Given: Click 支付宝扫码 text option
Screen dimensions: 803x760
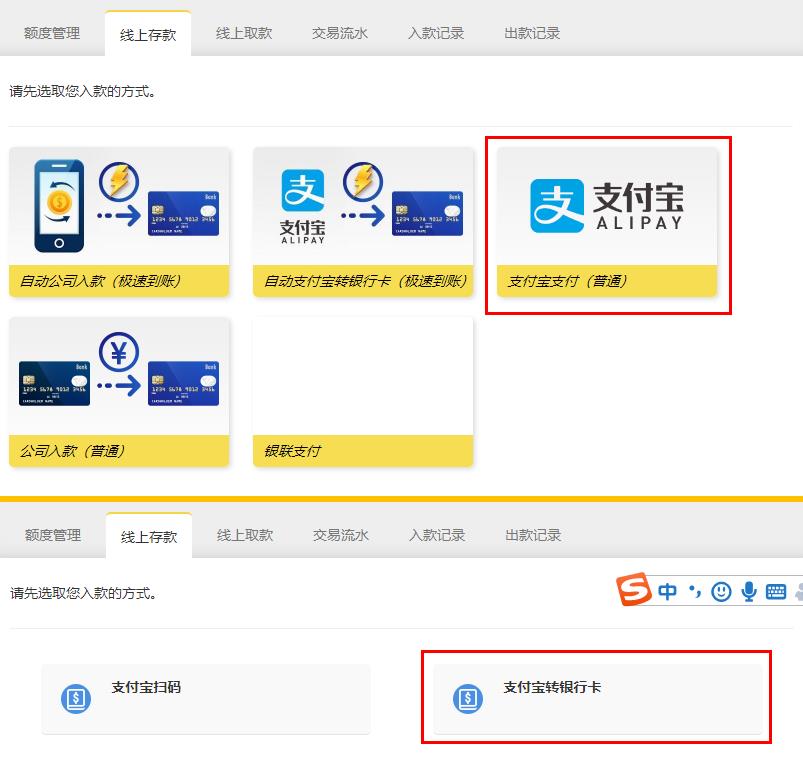Looking at the screenshot, I should tap(146, 688).
